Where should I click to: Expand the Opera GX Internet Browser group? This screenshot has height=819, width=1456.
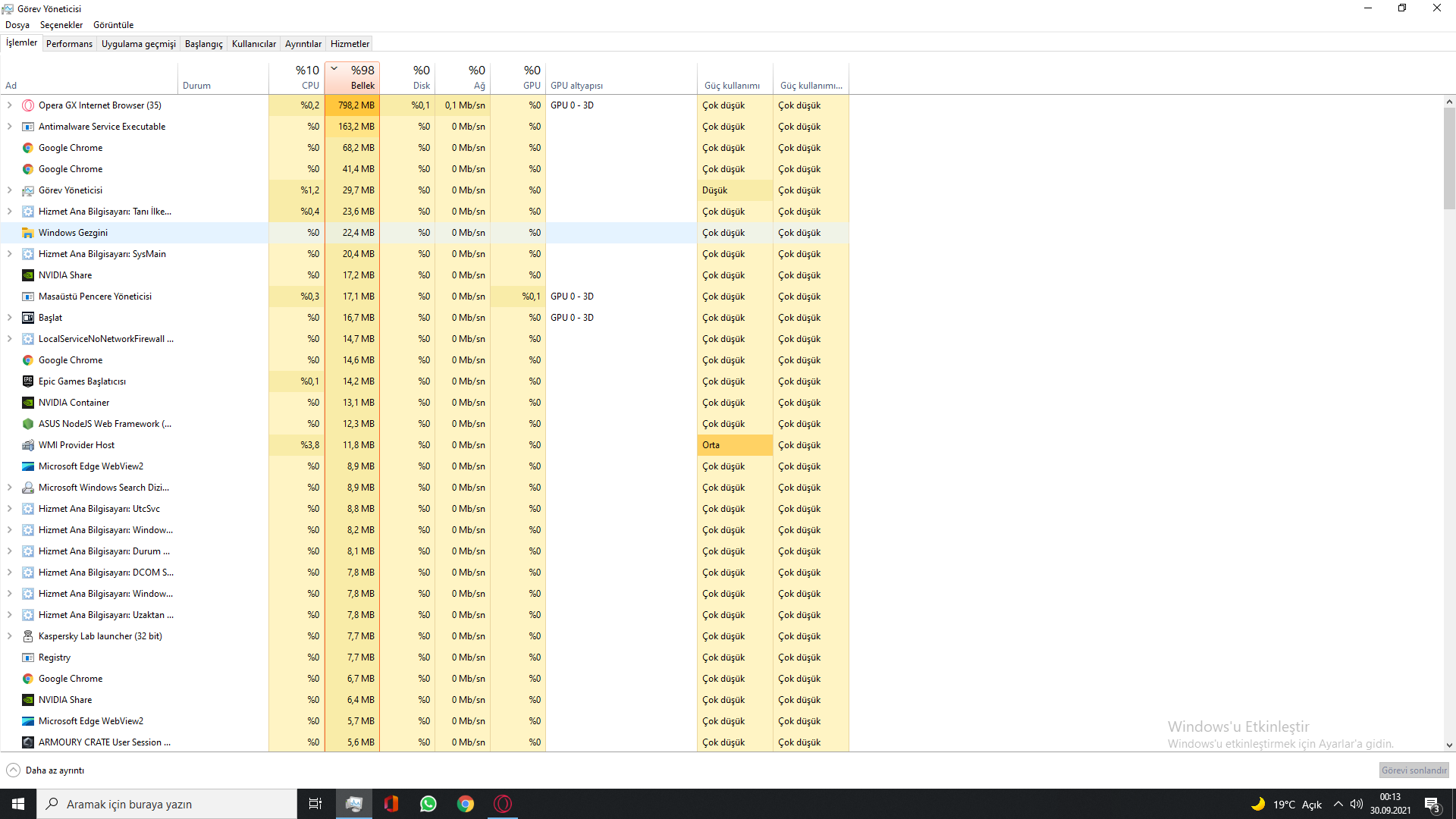(x=9, y=105)
